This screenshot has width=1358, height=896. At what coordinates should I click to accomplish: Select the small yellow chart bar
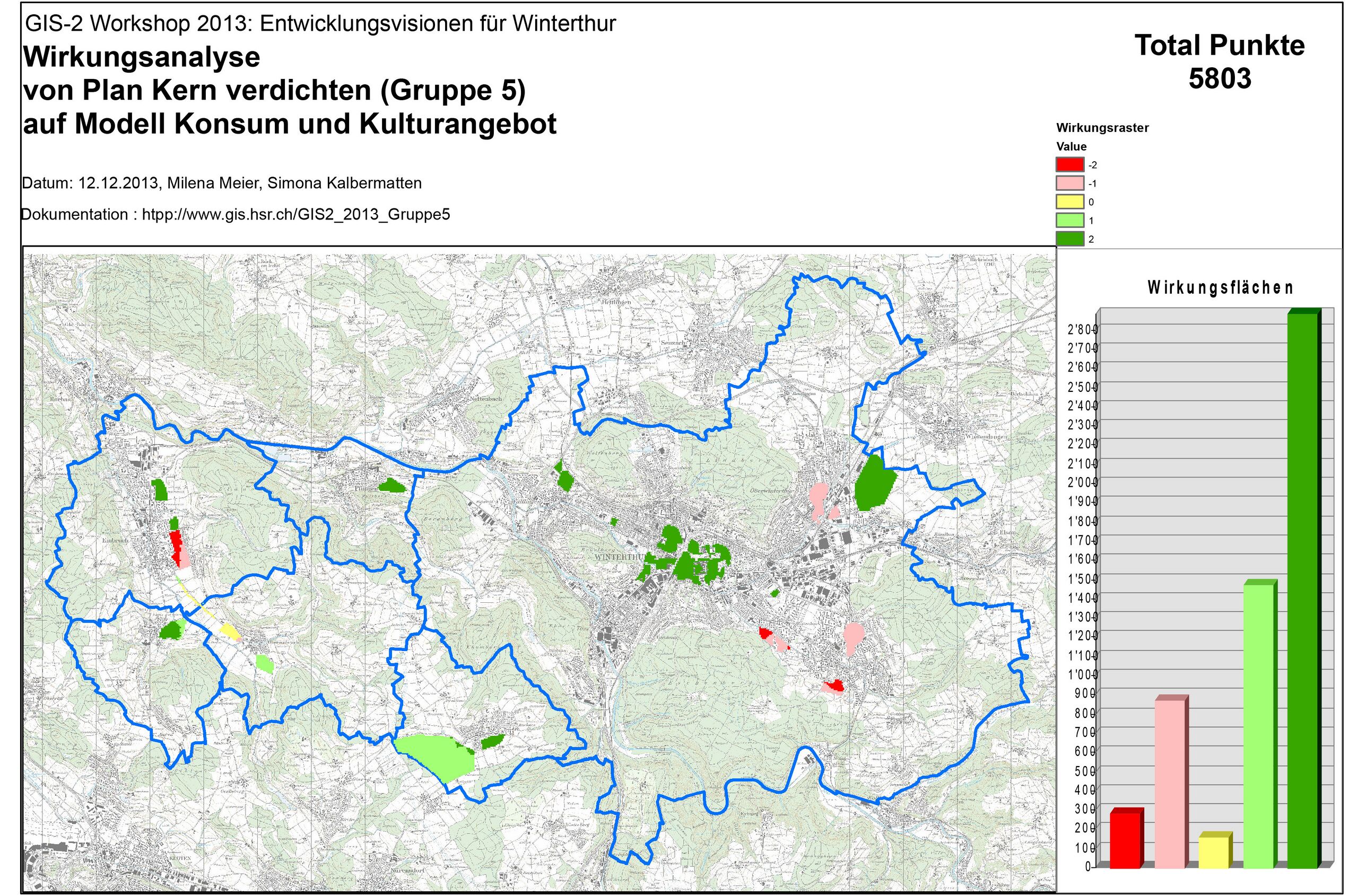1213,853
